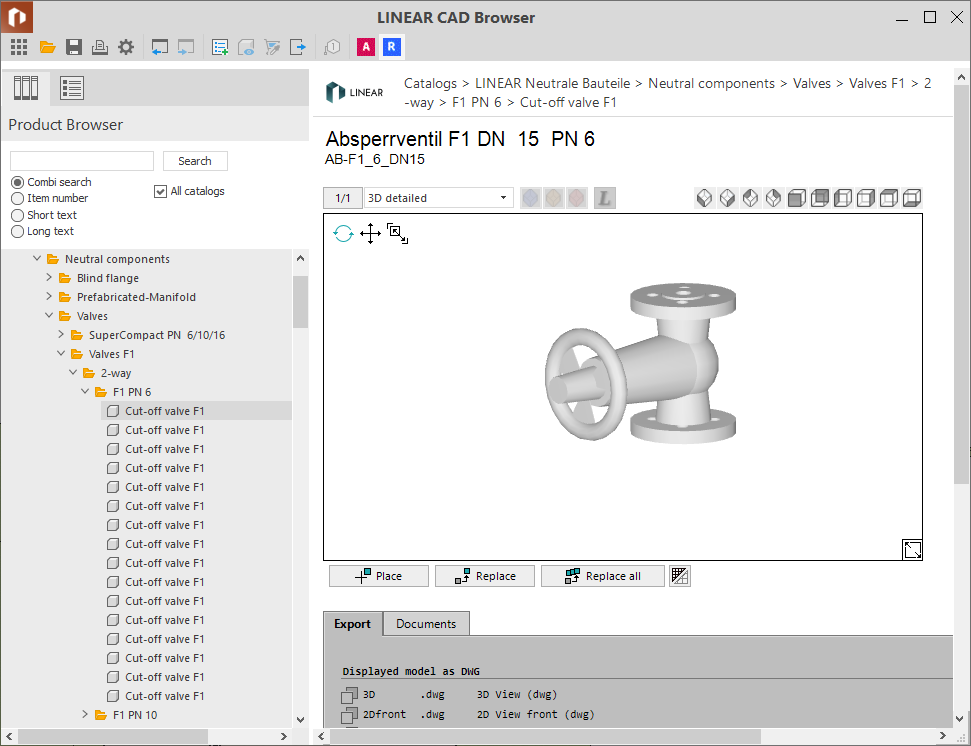Collapse the F1 PN 6 folder

click(x=85, y=392)
